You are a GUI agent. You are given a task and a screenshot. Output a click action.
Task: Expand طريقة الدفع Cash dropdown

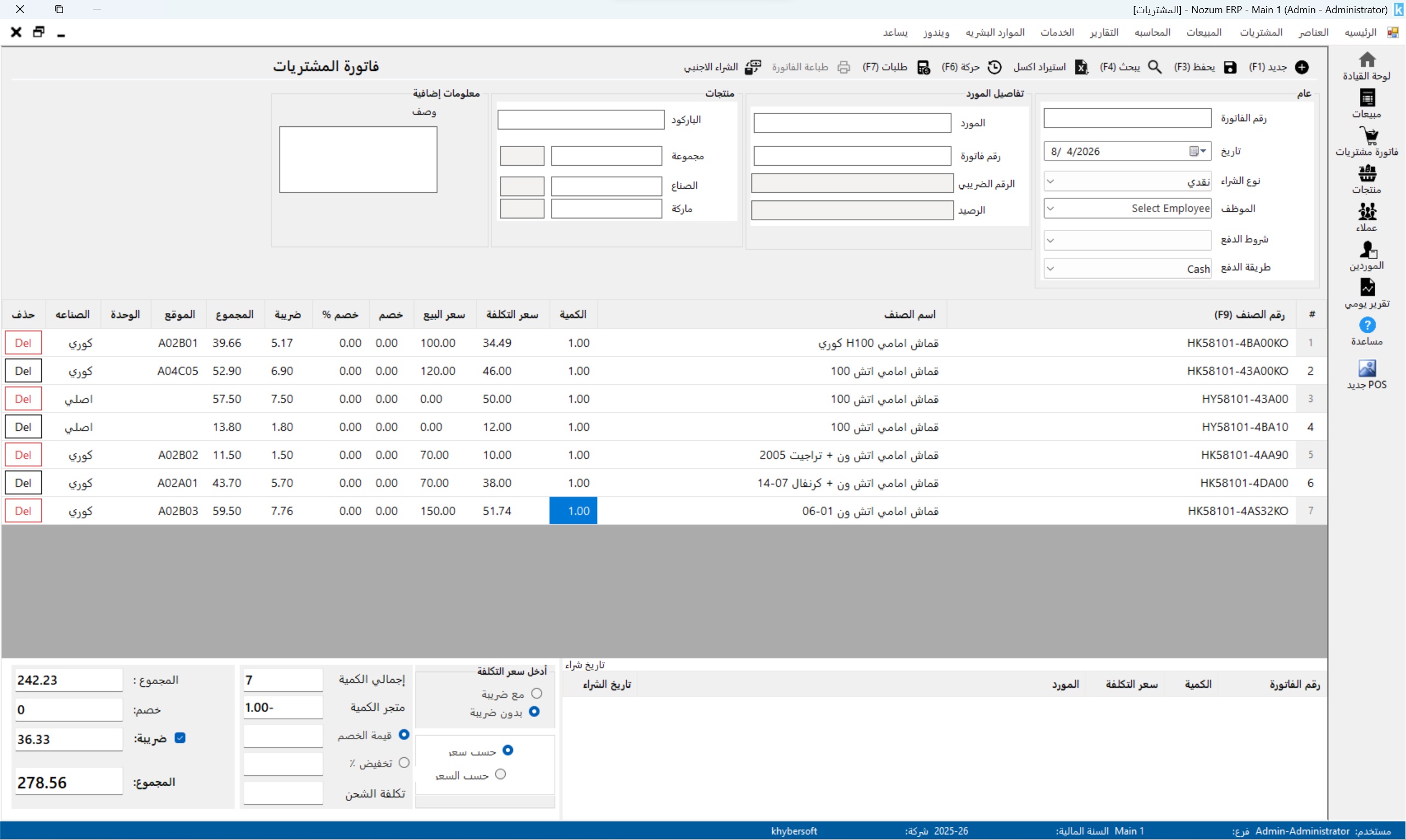(x=1051, y=268)
